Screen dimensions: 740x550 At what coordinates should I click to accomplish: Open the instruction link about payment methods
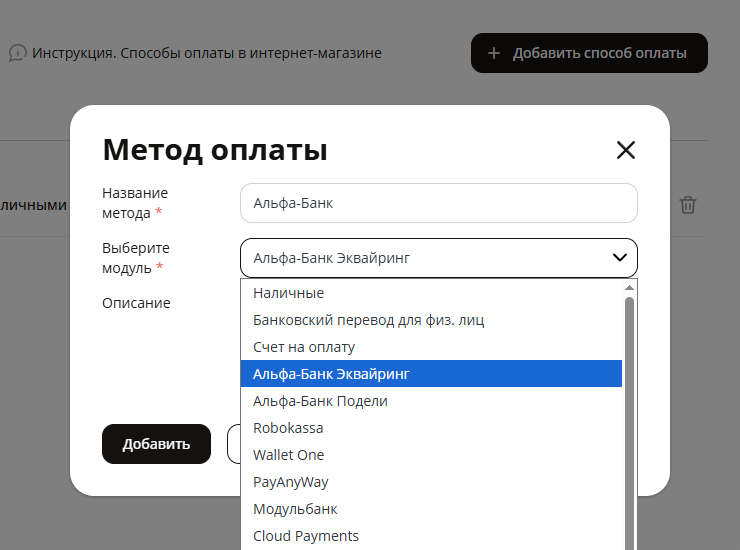(207, 53)
